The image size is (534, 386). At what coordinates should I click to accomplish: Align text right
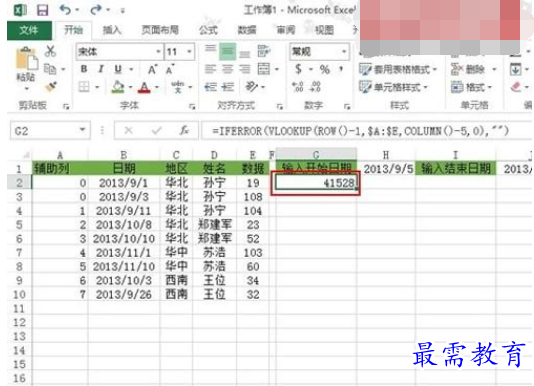coord(245,69)
